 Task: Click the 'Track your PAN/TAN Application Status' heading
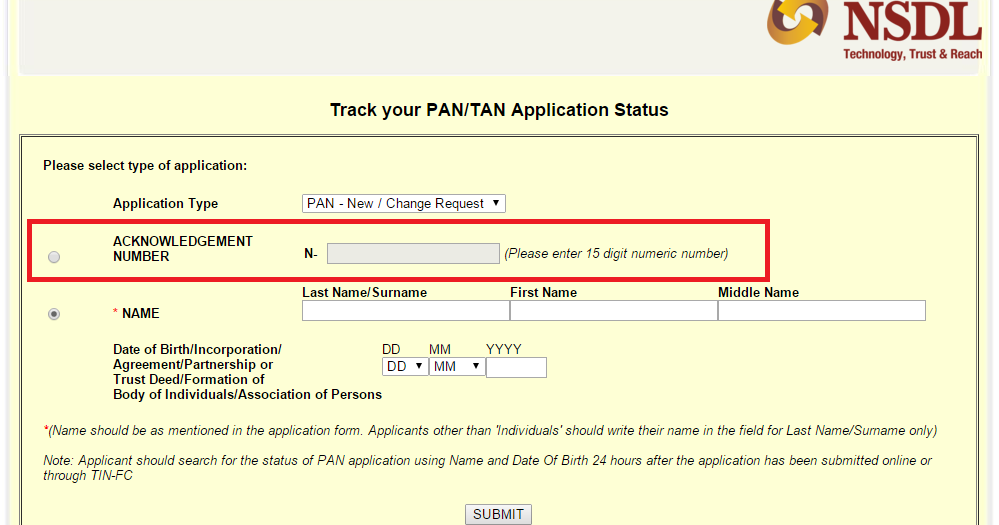click(499, 110)
